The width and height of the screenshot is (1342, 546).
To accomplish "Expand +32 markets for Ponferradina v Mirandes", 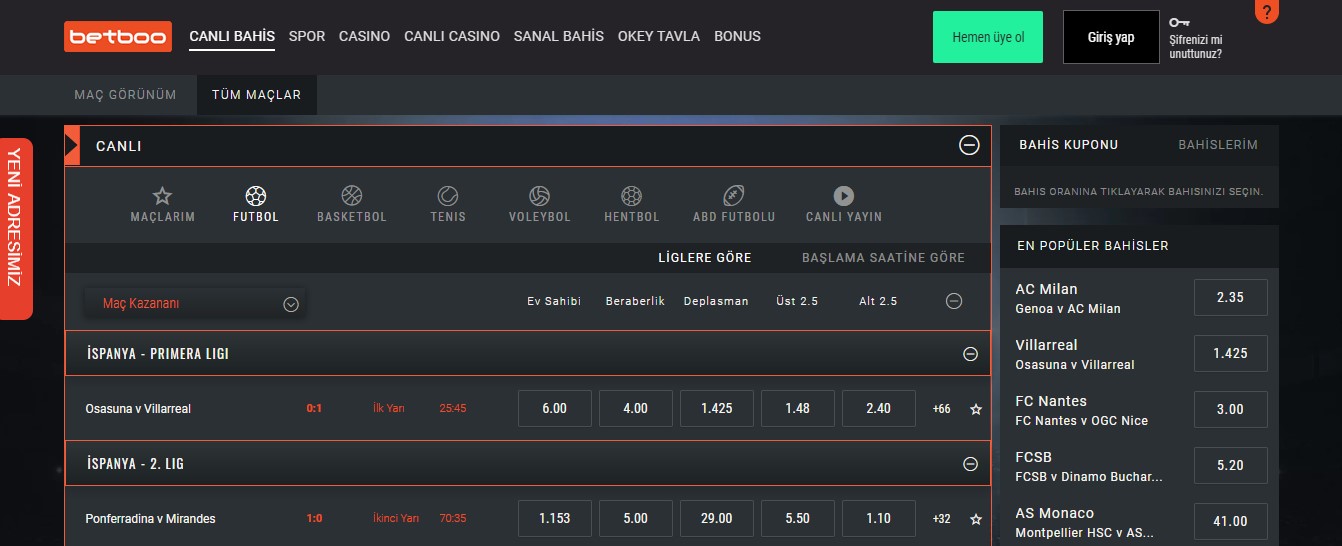I will (941, 519).
